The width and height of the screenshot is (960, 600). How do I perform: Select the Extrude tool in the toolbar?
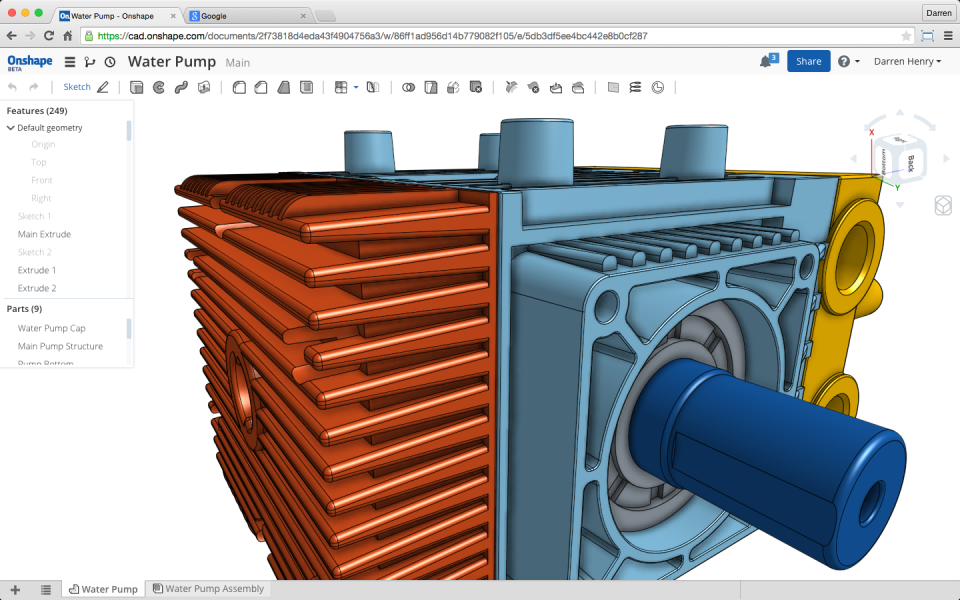(x=139, y=87)
